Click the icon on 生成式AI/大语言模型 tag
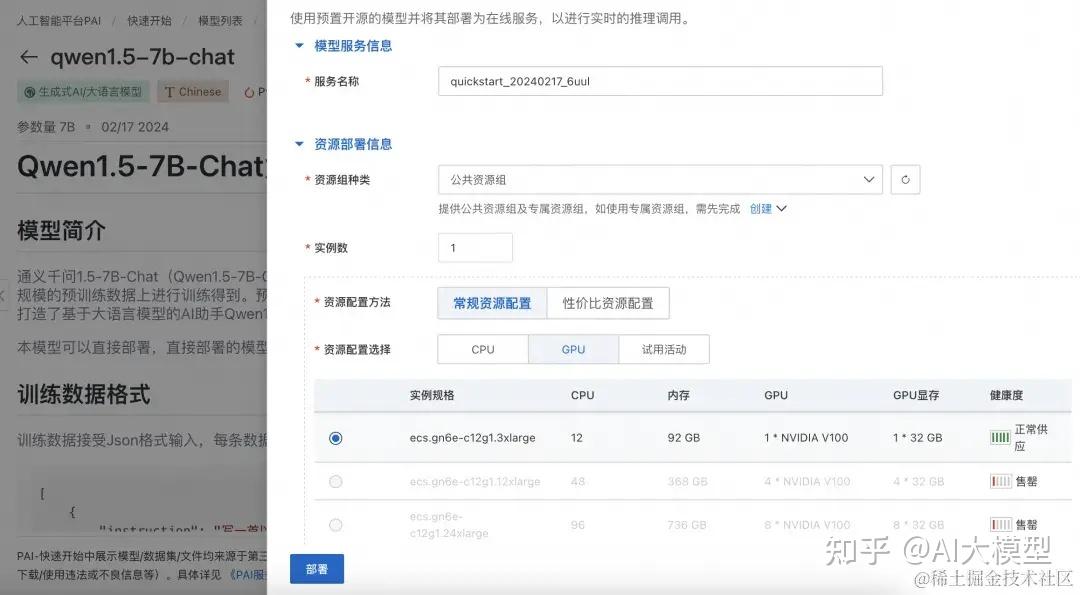 tap(30, 92)
